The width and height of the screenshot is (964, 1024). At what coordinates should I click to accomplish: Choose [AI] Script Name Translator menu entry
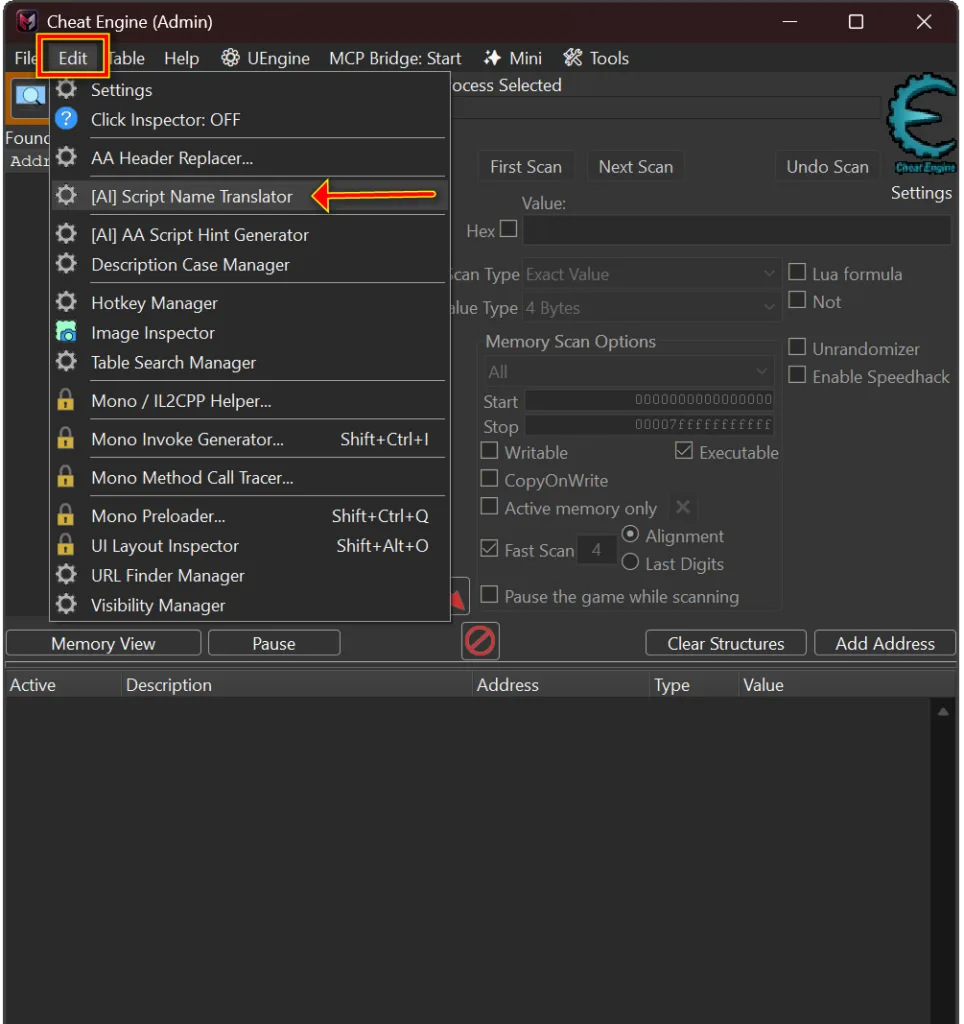(x=248, y=197)
